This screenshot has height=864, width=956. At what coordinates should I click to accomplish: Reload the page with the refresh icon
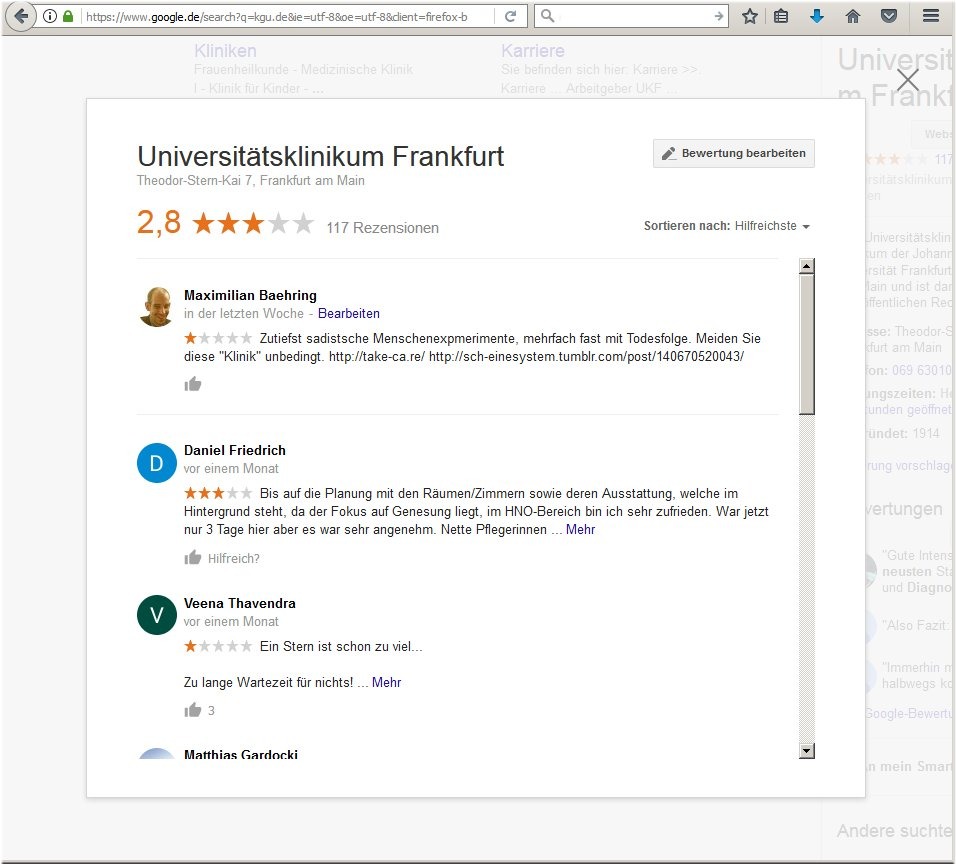(511, 16)
